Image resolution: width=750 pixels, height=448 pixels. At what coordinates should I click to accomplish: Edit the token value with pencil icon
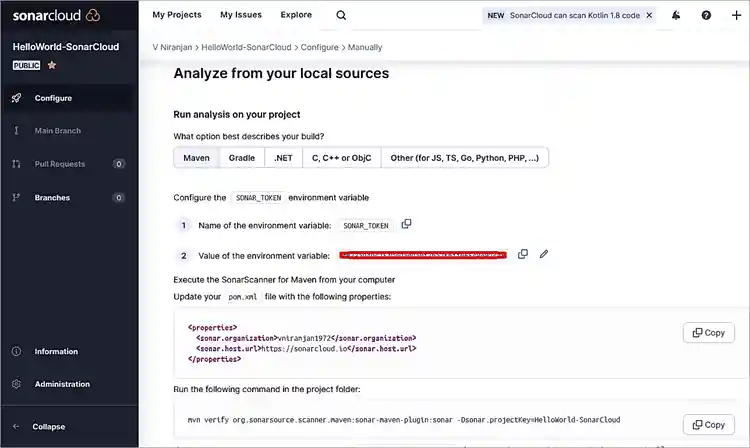(544, 254)
